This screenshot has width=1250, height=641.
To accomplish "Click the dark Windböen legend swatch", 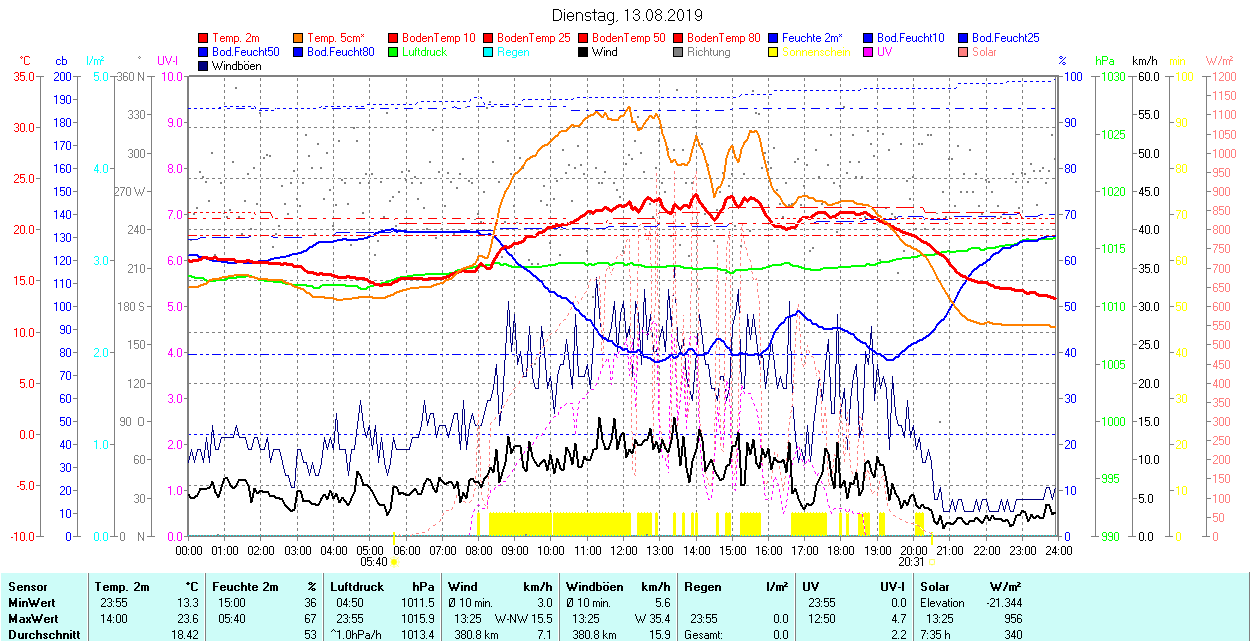I will click(x=204, y=66).
